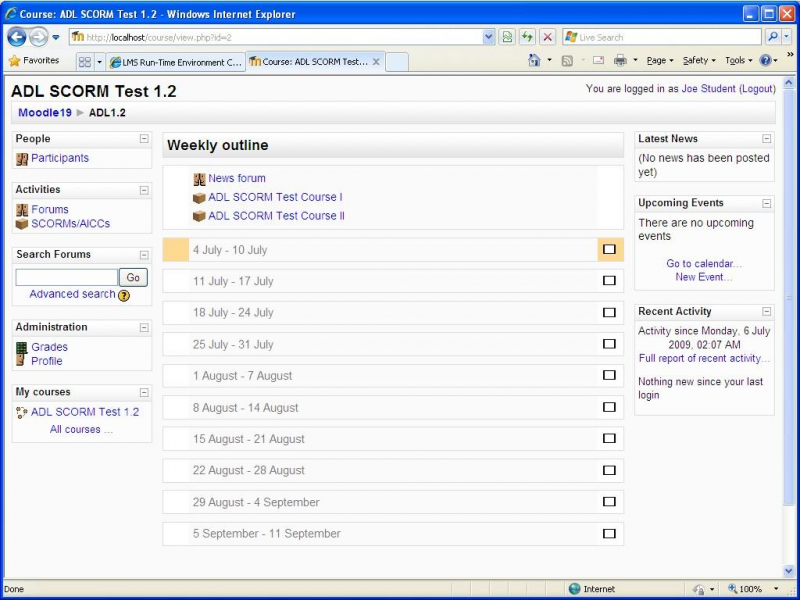Refresh the page with the green arrows icon

527,37
